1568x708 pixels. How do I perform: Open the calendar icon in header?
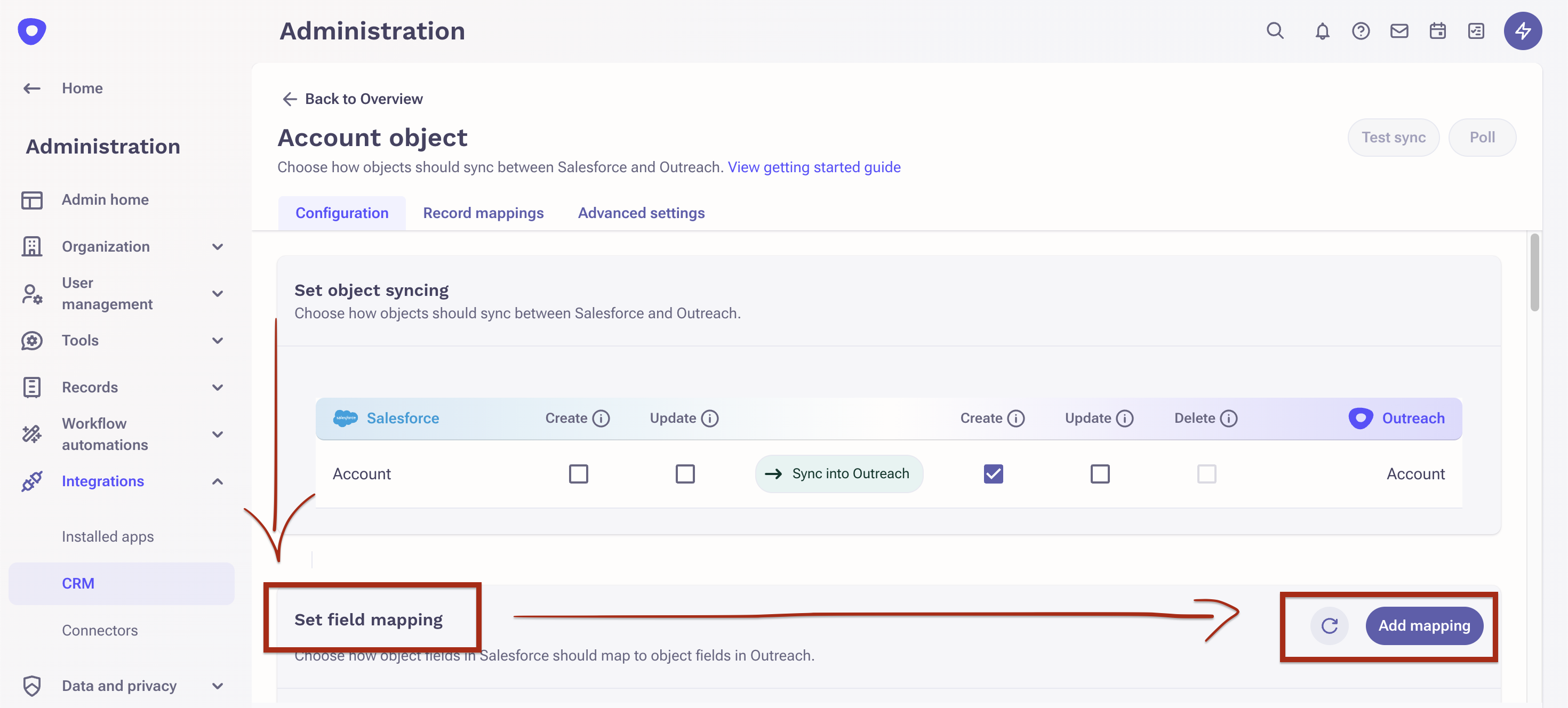[x=1437, y=31]
